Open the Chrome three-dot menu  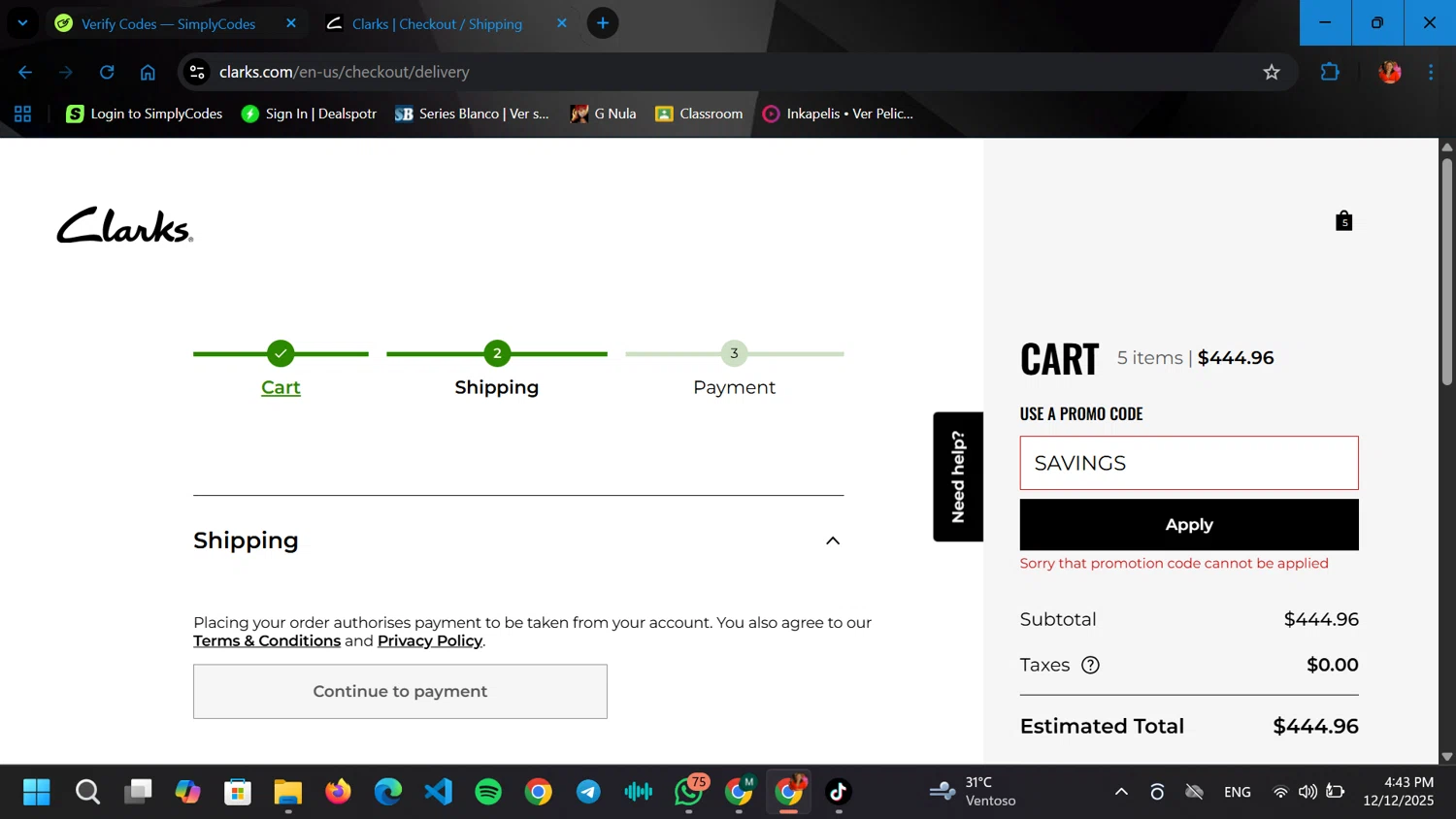[x=1431, y=72]
